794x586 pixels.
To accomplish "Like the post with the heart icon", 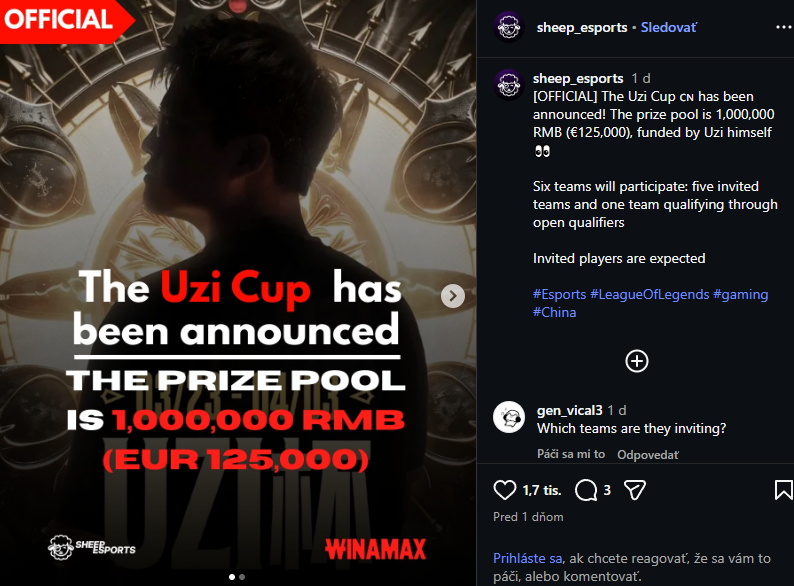I will 504,490.
